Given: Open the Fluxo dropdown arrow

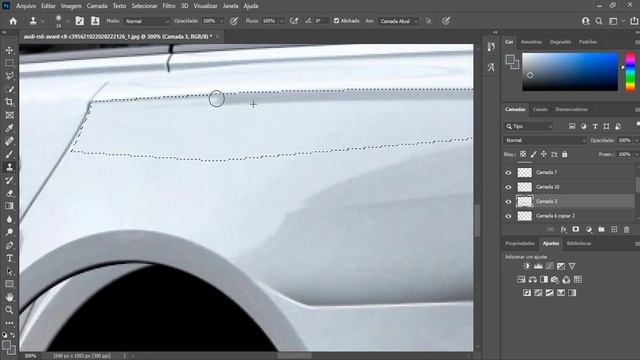Looking at the screenshot, I should tap(281, 21).
